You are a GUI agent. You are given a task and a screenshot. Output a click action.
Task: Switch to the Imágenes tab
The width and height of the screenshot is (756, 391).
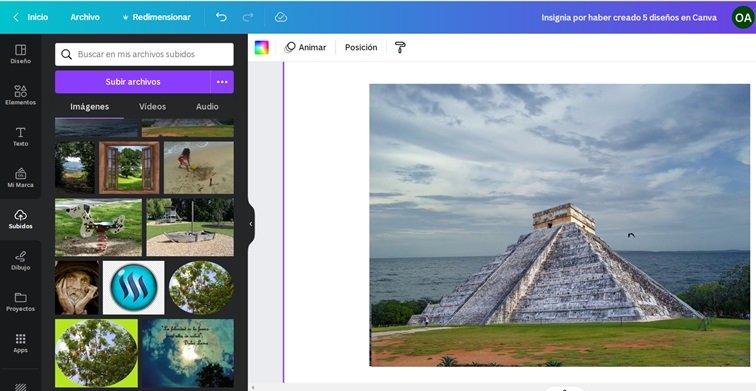[90, 107]
